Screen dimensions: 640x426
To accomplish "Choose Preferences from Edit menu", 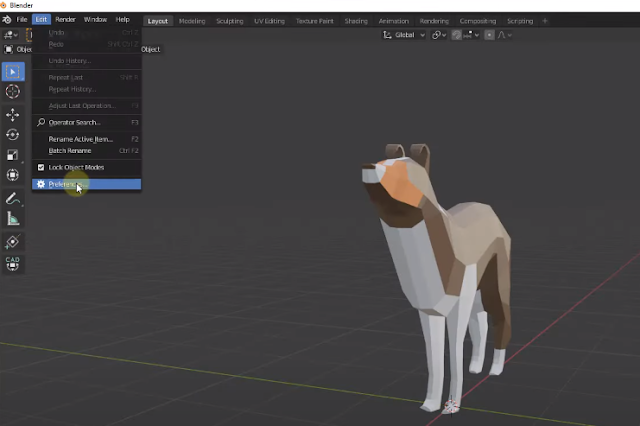I will coord(87,184).
